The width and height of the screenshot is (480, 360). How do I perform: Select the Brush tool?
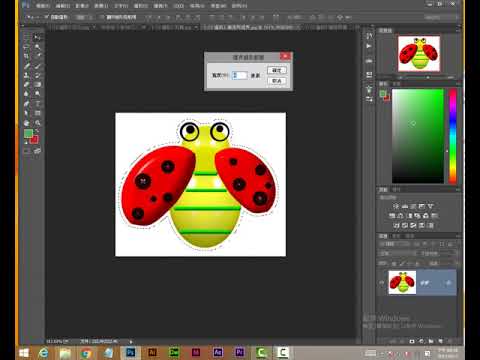pos(37,66)
